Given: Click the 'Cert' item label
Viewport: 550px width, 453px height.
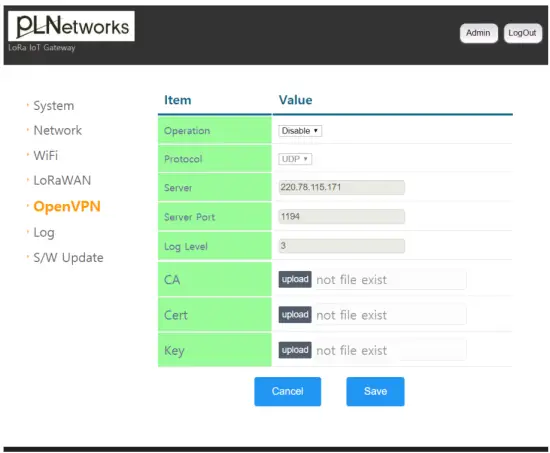Looking at the screenshot, I should coord(176,315).
